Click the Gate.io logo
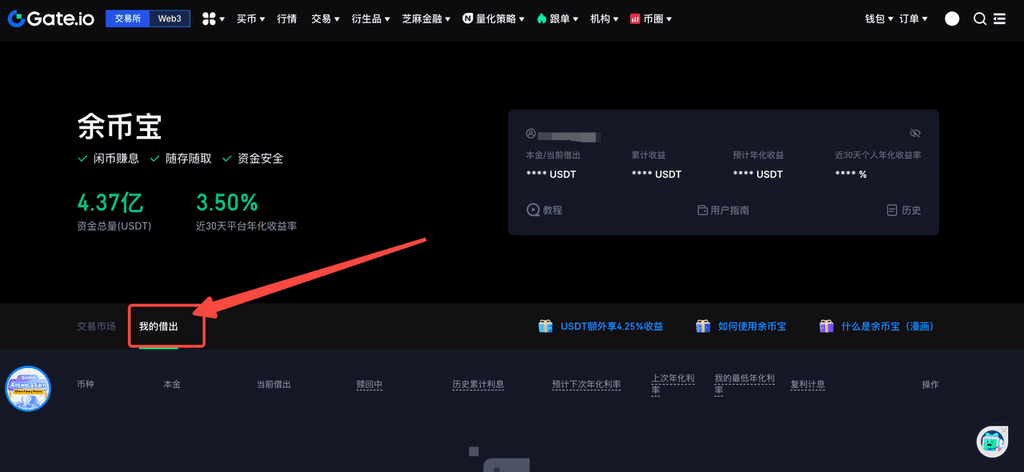 [x=51, y=18]
